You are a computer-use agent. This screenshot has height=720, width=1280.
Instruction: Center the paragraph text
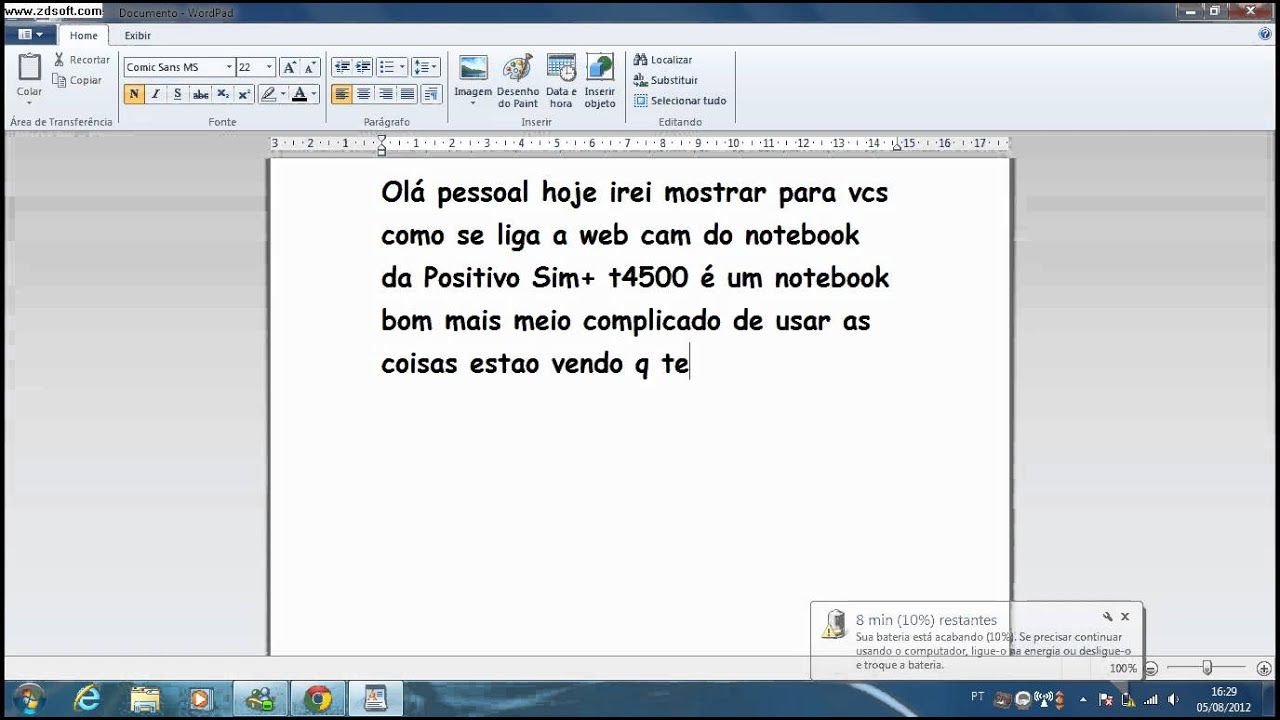363,94
